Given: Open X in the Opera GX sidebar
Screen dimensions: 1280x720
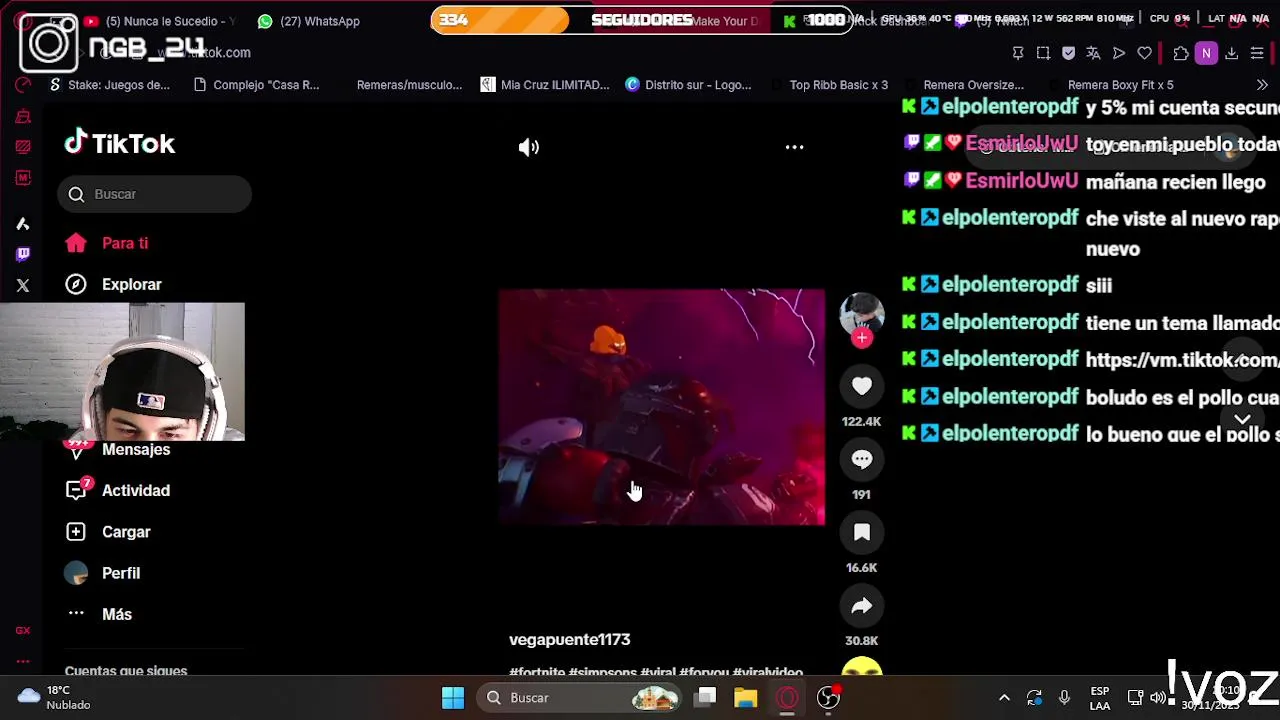Looking at the screenshot, I should click(23, 285).
